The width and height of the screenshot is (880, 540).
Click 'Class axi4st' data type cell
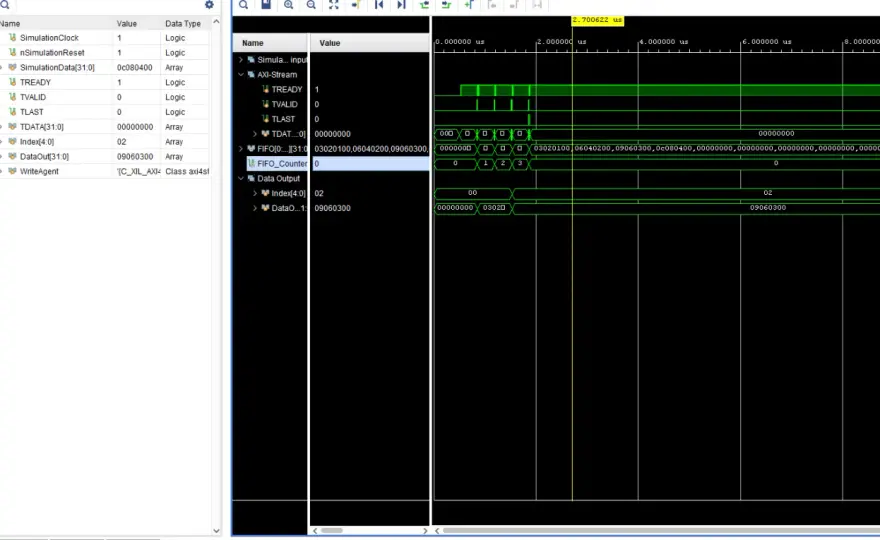187,171
